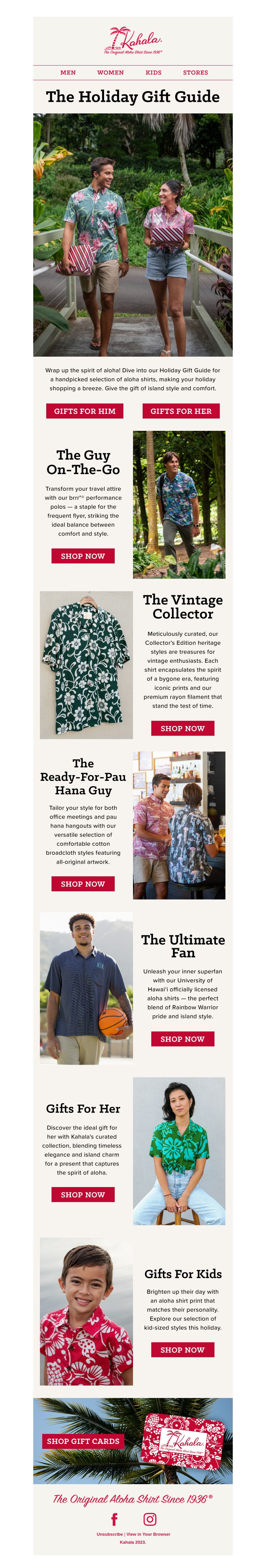Click the GIFTS FOR HER button
The image size is (266, 1568).
[181, 411]
